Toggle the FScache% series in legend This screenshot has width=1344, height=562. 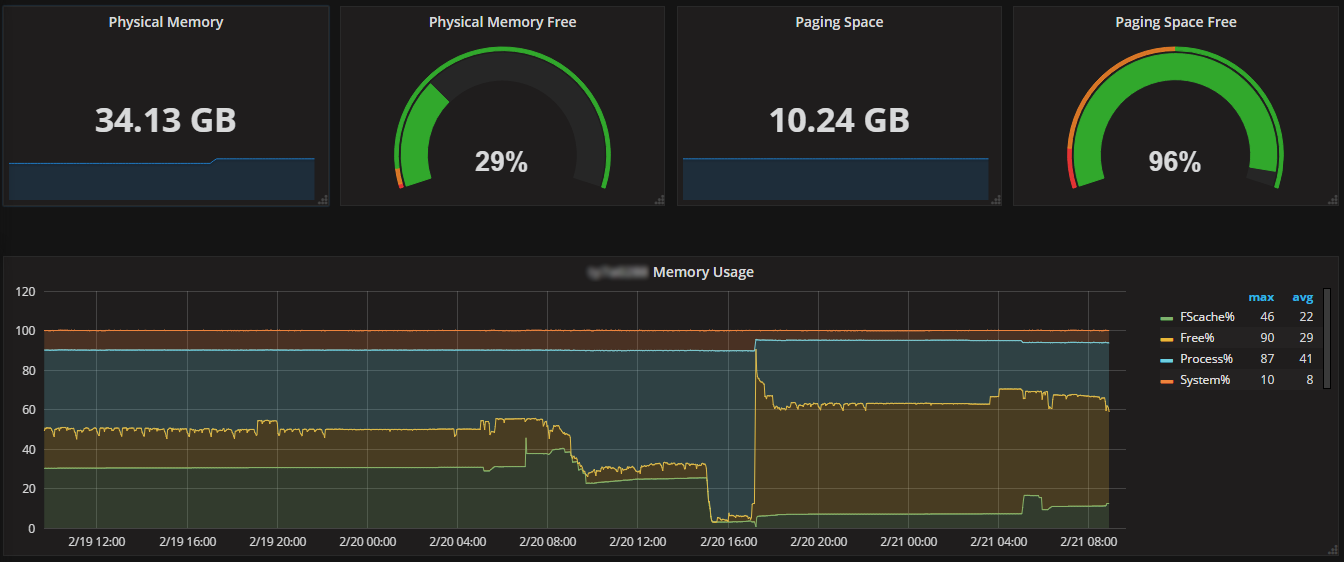(x=1207, y=317)
